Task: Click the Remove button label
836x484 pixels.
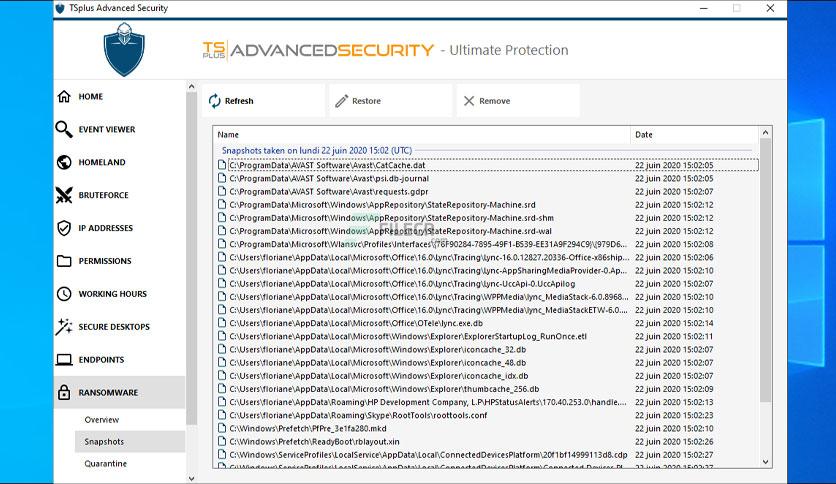Action: (494, 101)
